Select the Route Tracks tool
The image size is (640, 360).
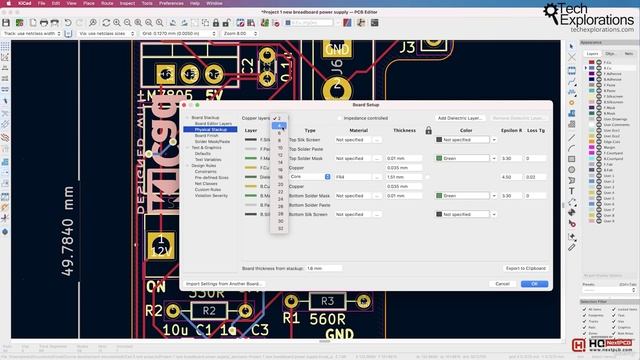pos(571,81)
